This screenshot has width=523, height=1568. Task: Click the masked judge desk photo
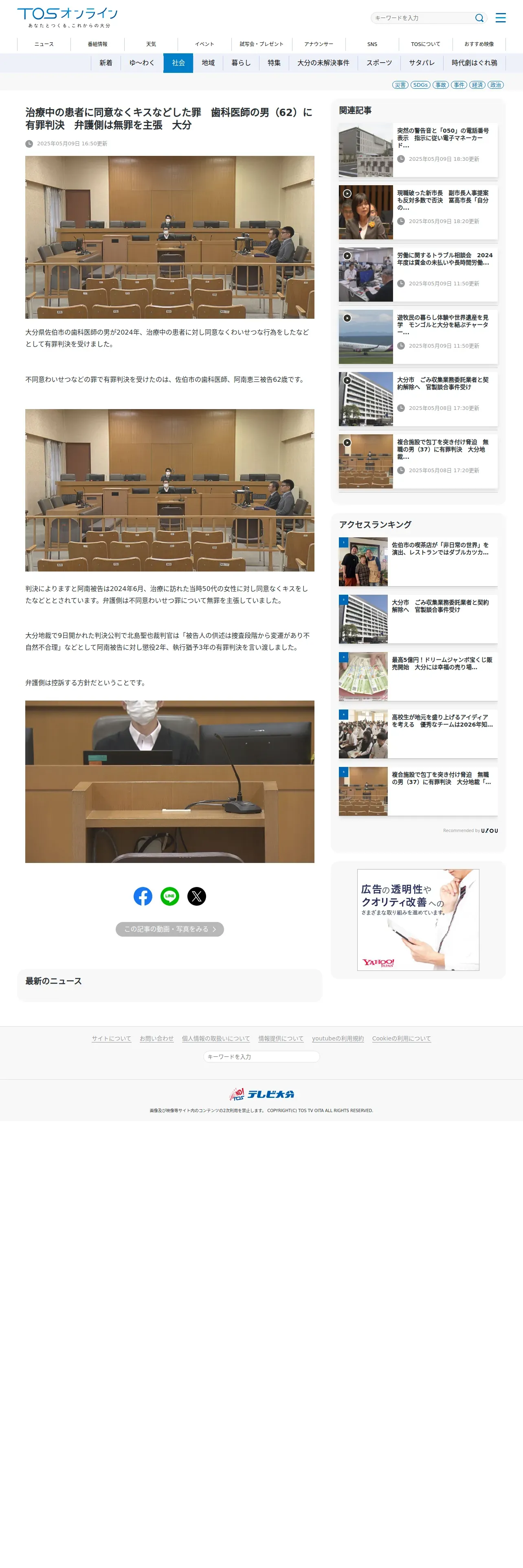tap(170, 782)
